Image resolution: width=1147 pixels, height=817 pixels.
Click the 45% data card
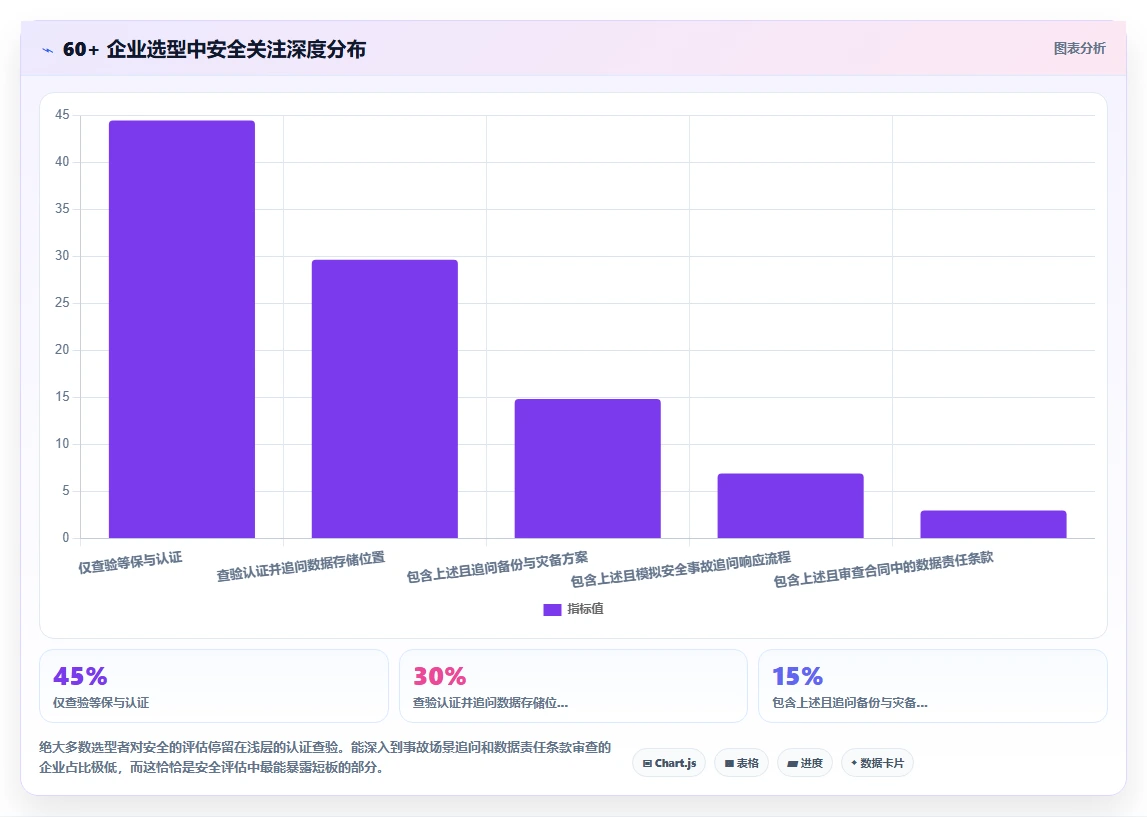click(x=214, y=686)
